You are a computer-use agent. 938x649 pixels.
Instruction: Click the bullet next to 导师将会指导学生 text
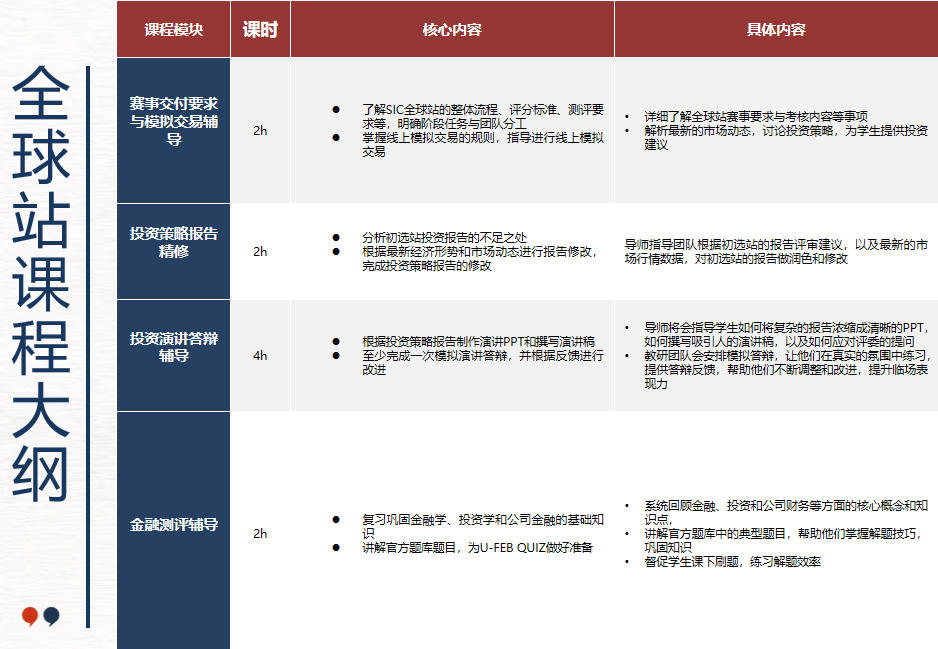coord(627,325)
